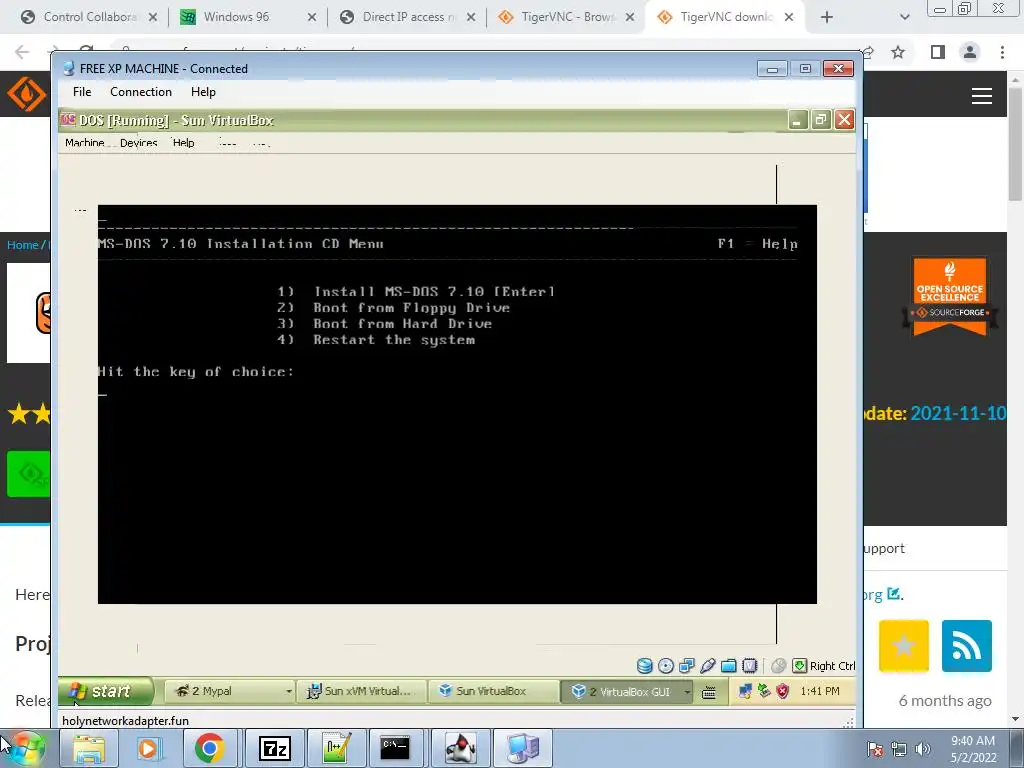Click inside the DOS installation menu screen
Screen dimensions: 1024x768
click(457, 404)
